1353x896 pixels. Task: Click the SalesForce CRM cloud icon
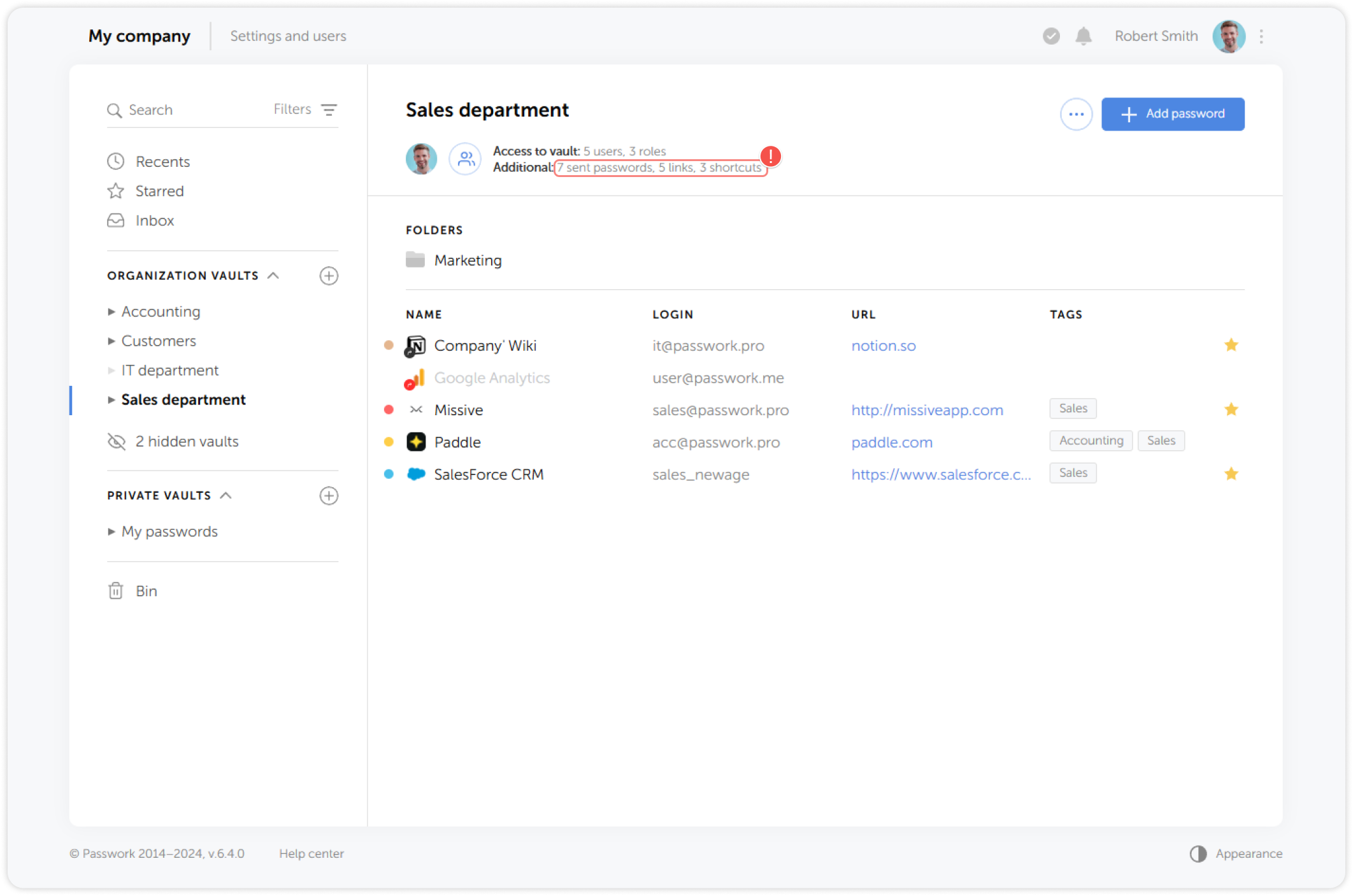[416, 474]
